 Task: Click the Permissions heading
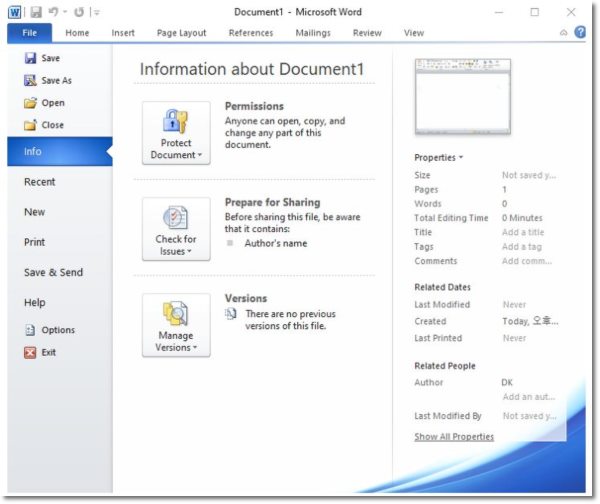click(254, 106)
